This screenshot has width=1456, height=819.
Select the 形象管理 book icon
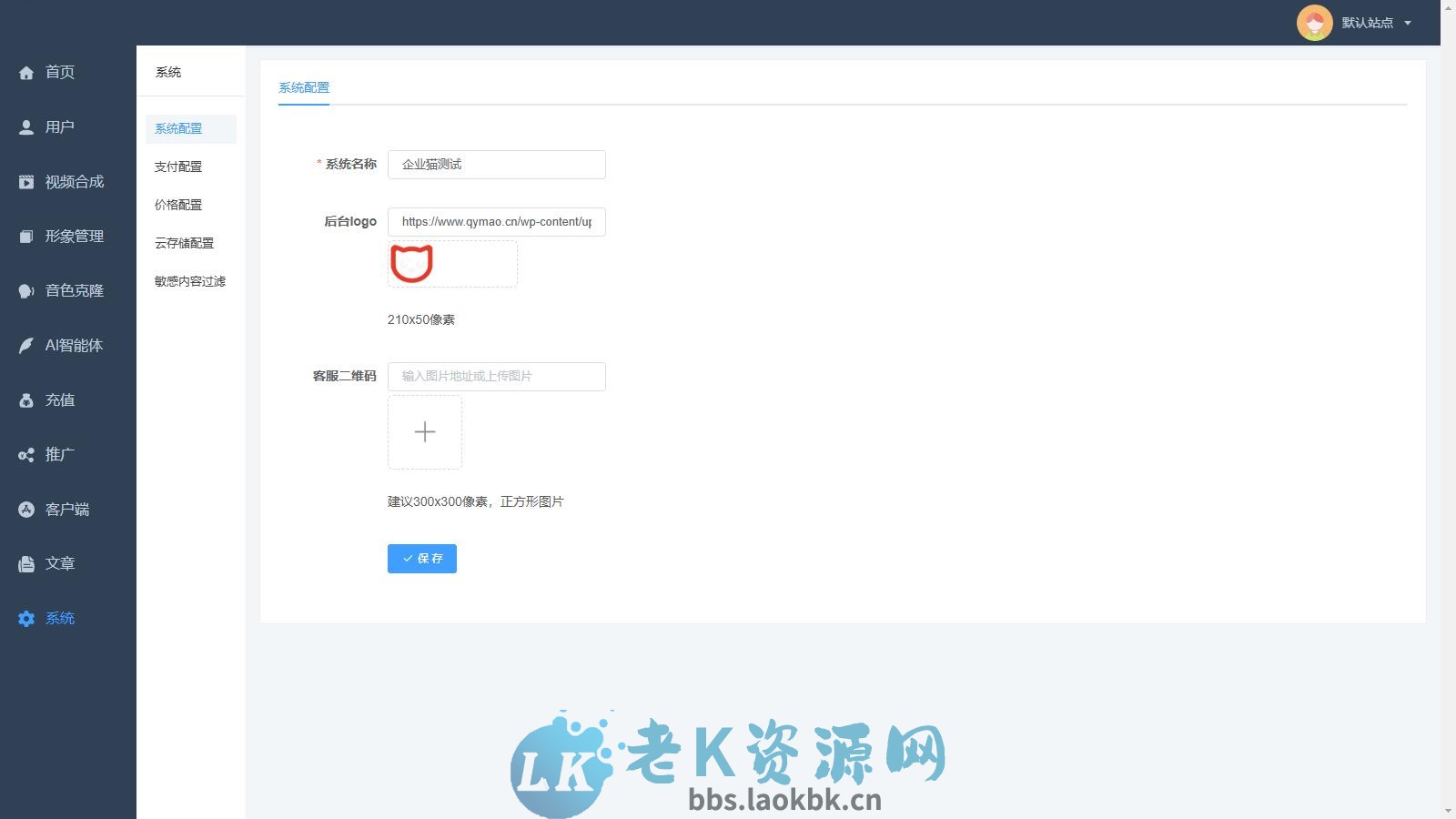tap(26, 237)
